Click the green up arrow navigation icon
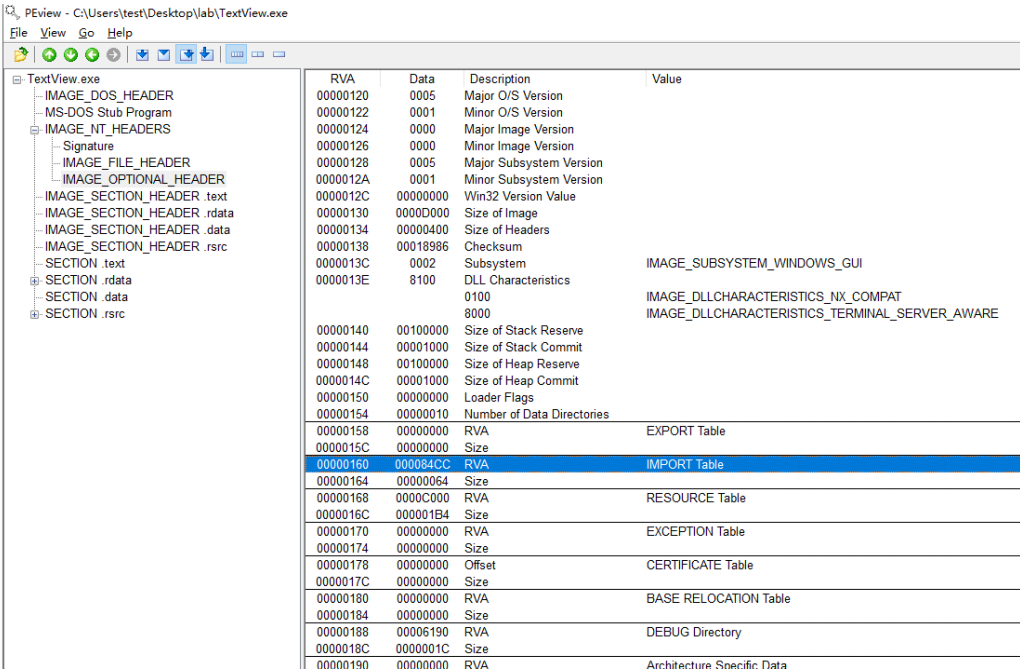The height and width of the screenshot is (672, 1020). click(49, 55)
